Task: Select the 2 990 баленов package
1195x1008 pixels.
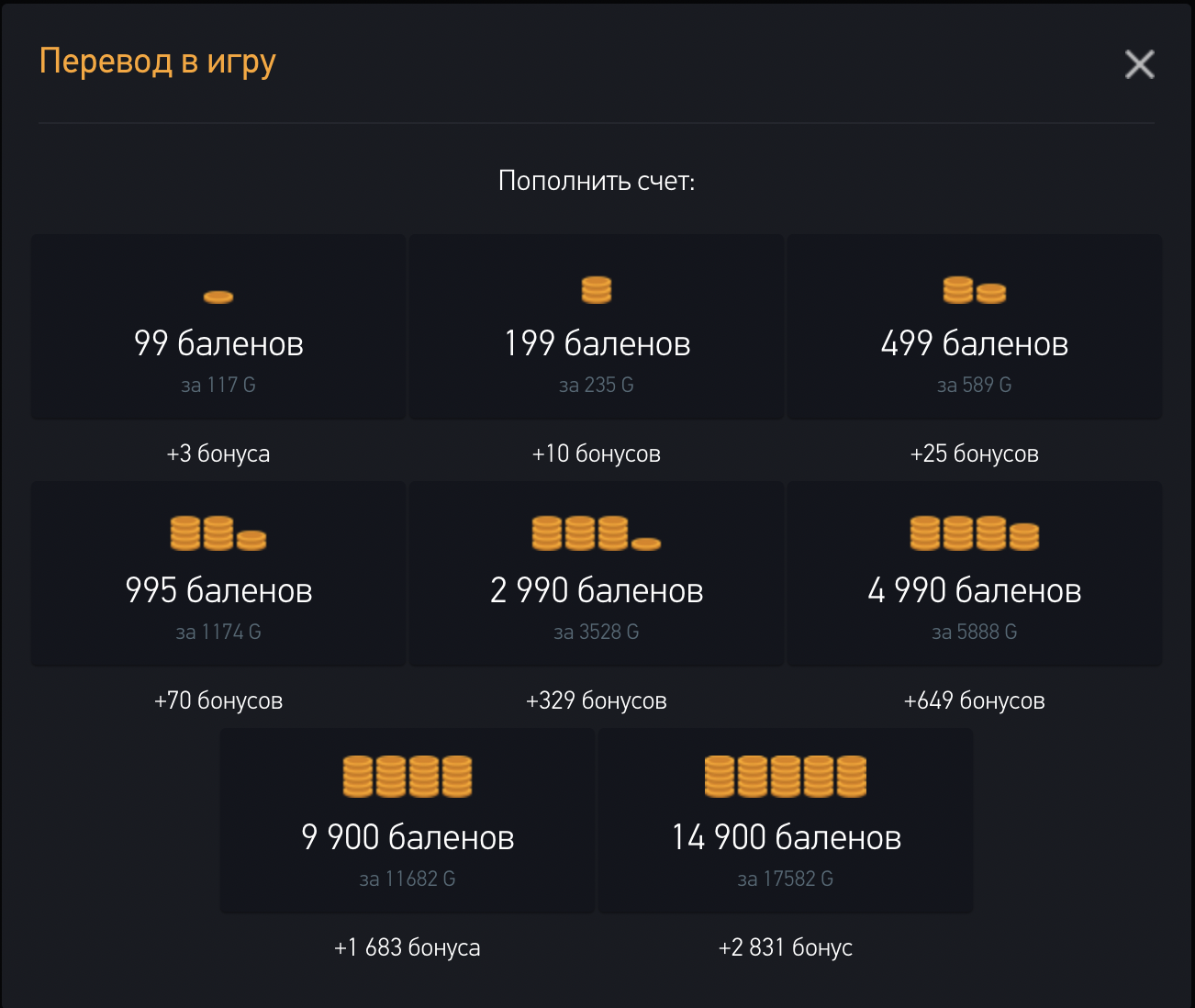Action: [x=597, y=590]
